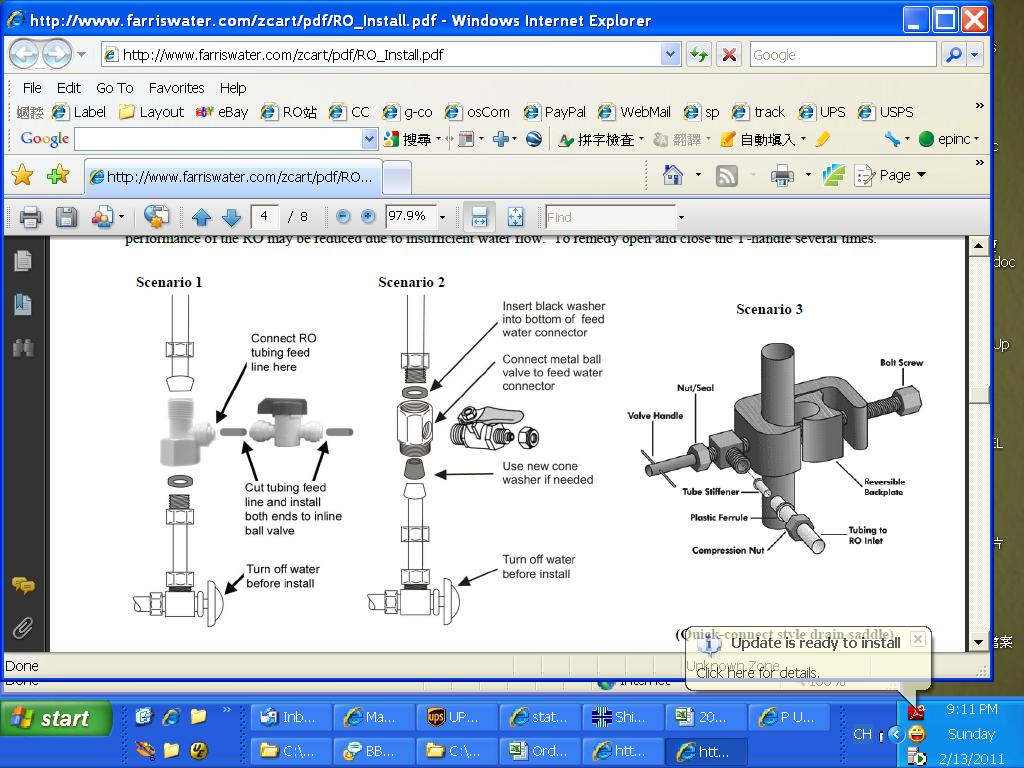Click the Refresh page icon
1024x768 pixels.
(698, 55)
